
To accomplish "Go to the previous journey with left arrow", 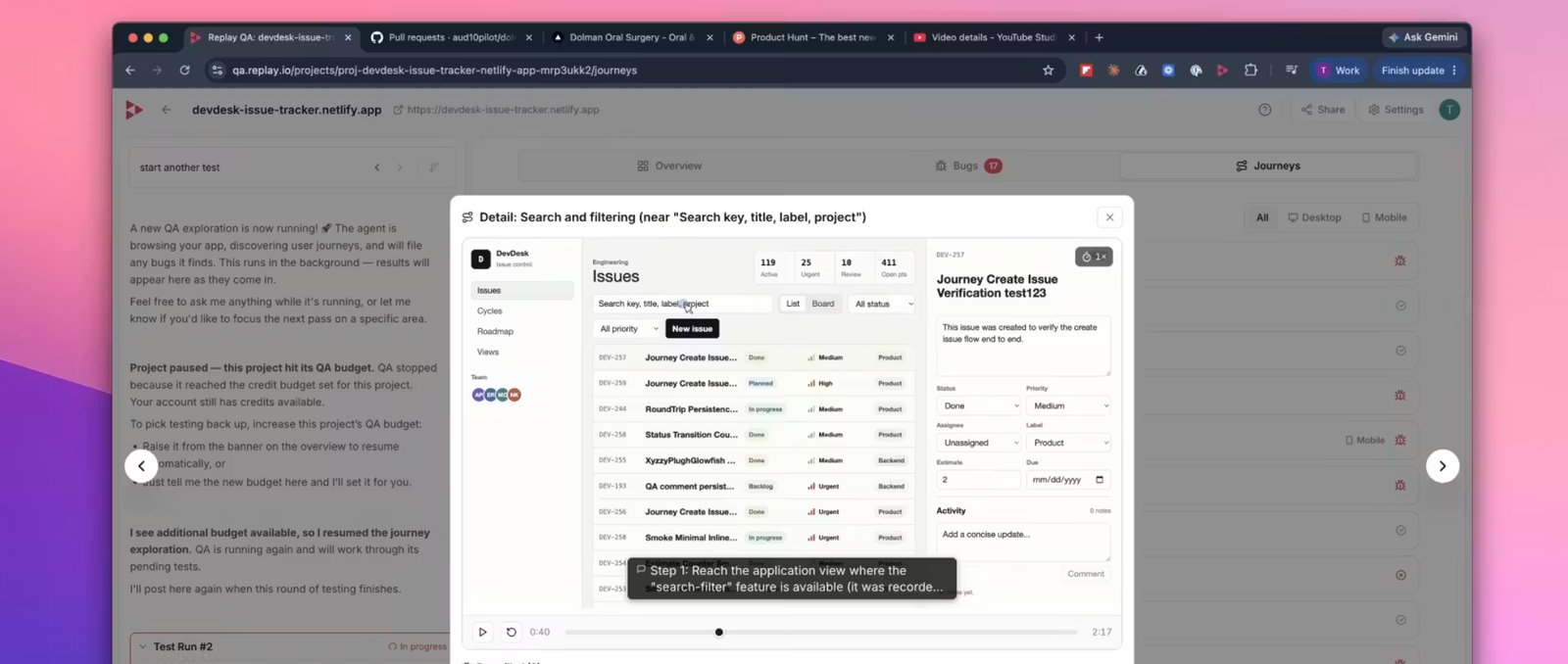I will [141, 466].
